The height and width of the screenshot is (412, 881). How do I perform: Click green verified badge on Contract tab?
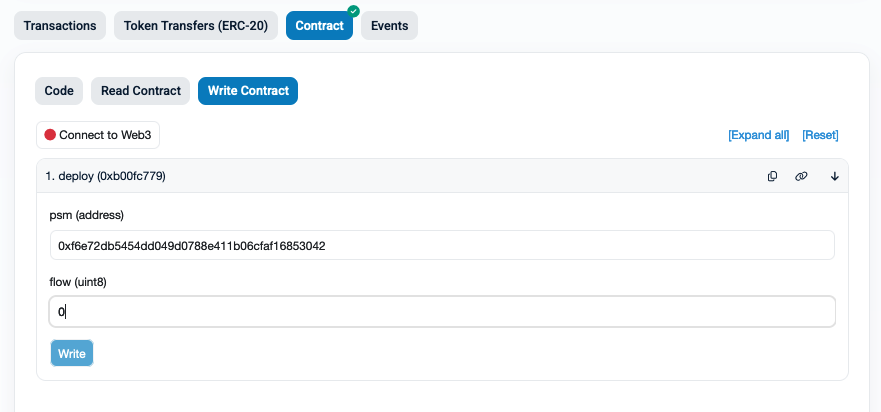(353, 11)
